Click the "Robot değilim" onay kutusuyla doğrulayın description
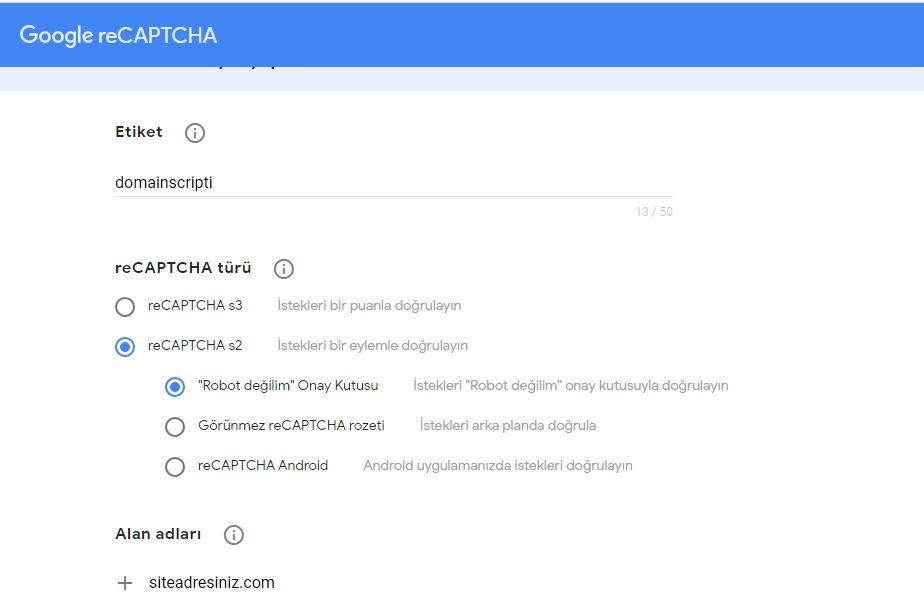 pyautogui.click(x=571, y=386)
